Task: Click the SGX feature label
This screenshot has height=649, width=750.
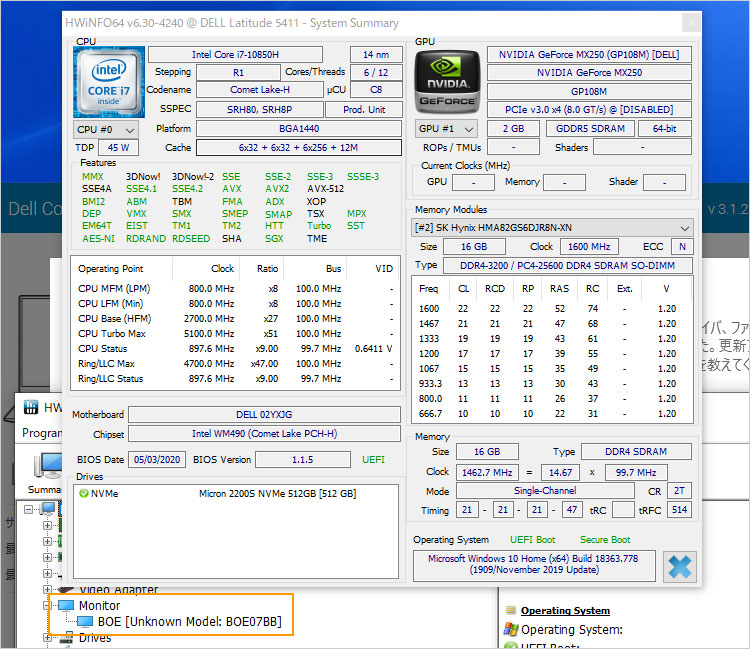Action: 274,239
